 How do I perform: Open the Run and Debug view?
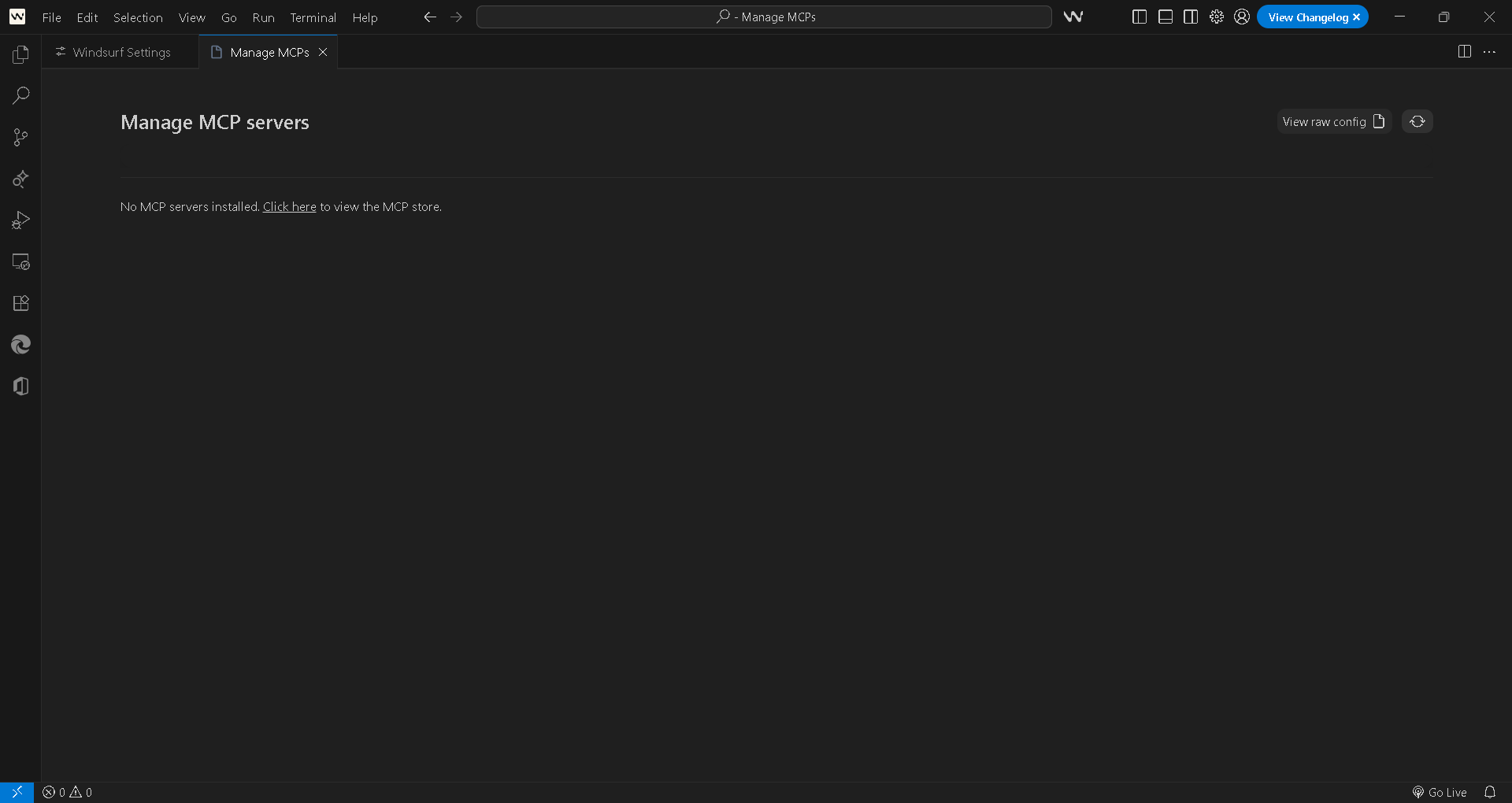click(21, 220)
